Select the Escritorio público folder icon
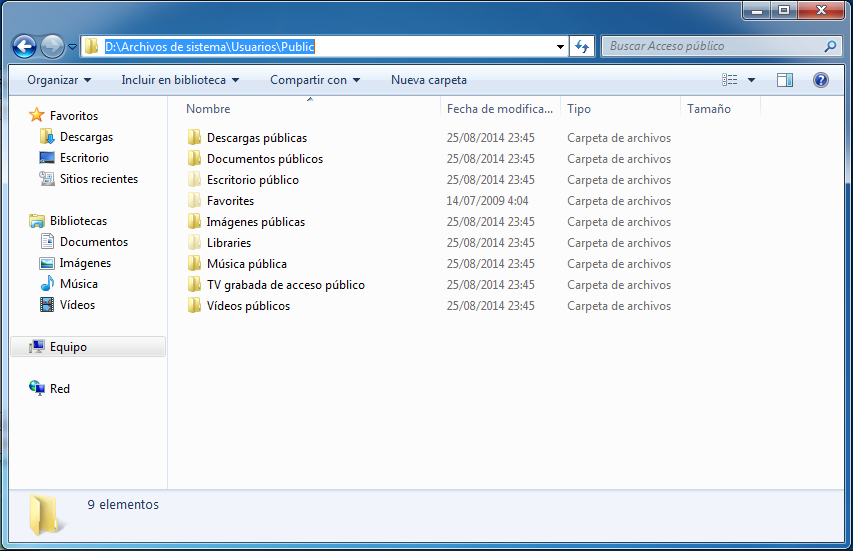 (x=194, y=179)
